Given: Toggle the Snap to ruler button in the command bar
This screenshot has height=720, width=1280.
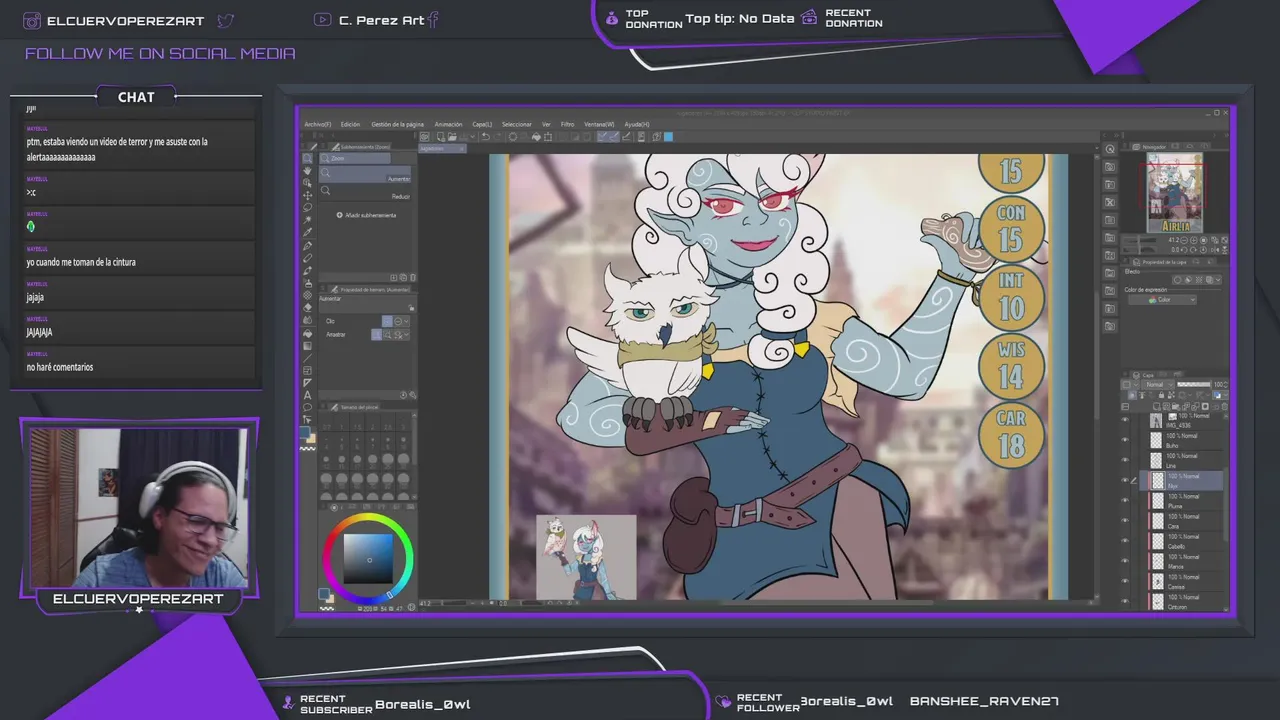Looking at the screenshot, I should click(602, 137).
